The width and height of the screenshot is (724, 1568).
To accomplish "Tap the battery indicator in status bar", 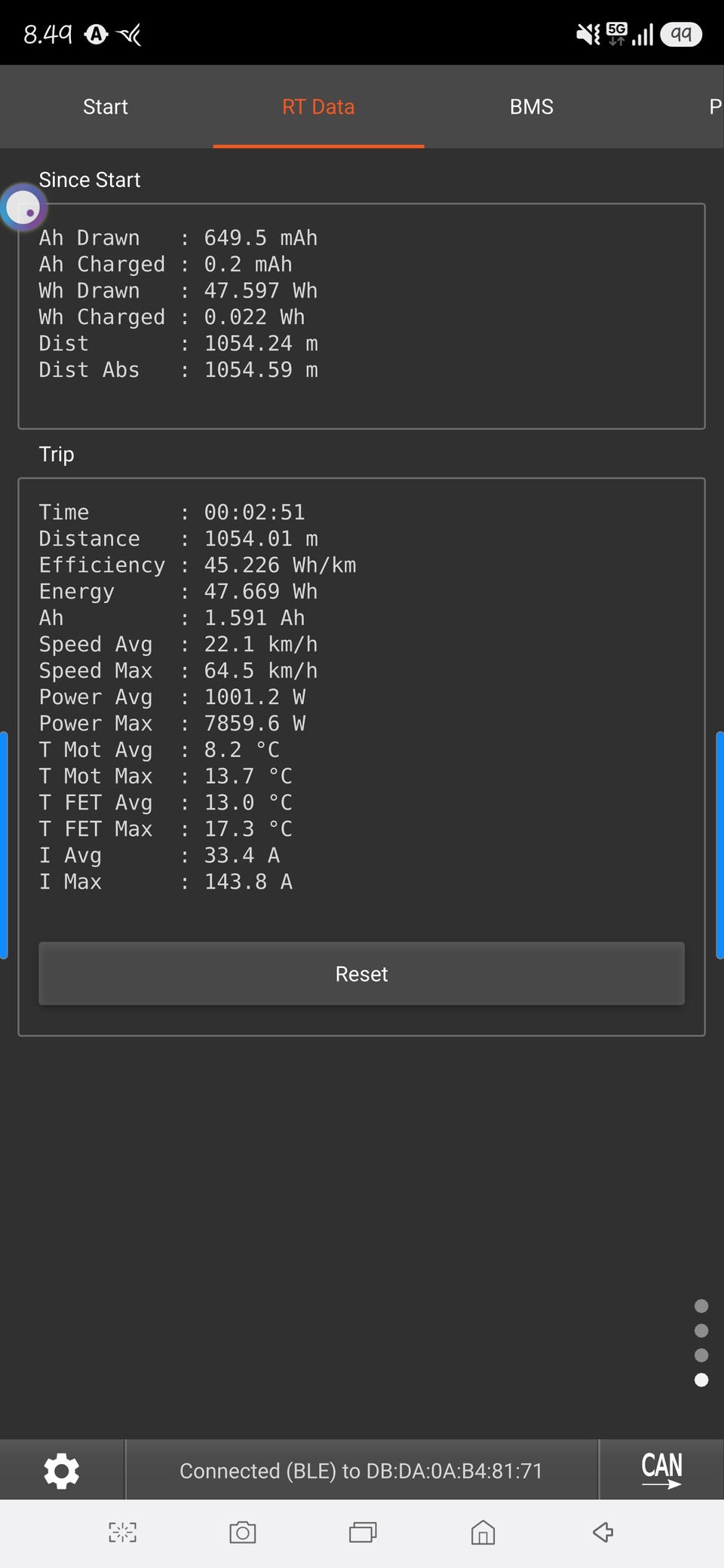I will pyautogui.click(x=680, y=34).
